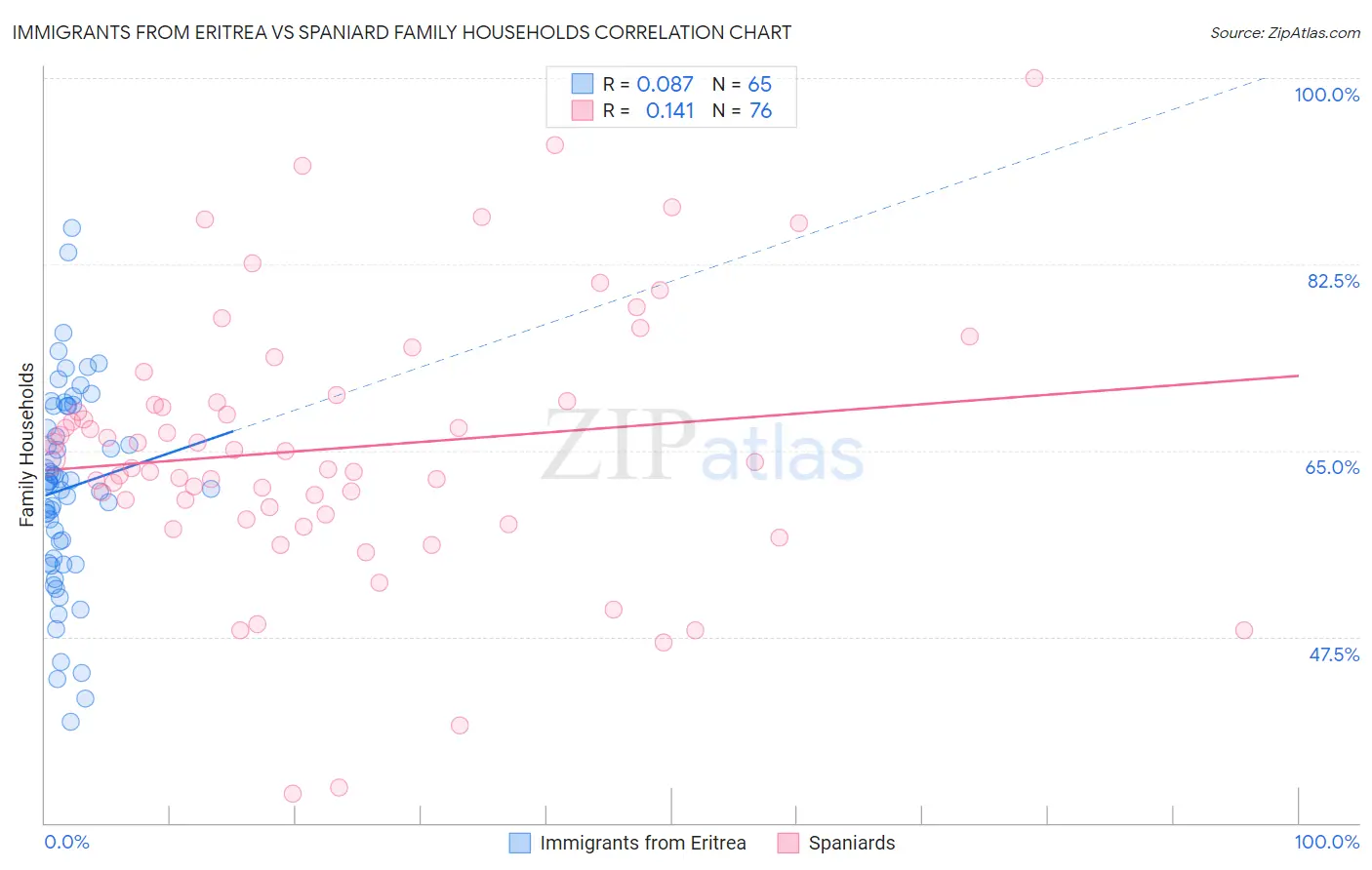Click the lowest blue data point

(70, 722)
